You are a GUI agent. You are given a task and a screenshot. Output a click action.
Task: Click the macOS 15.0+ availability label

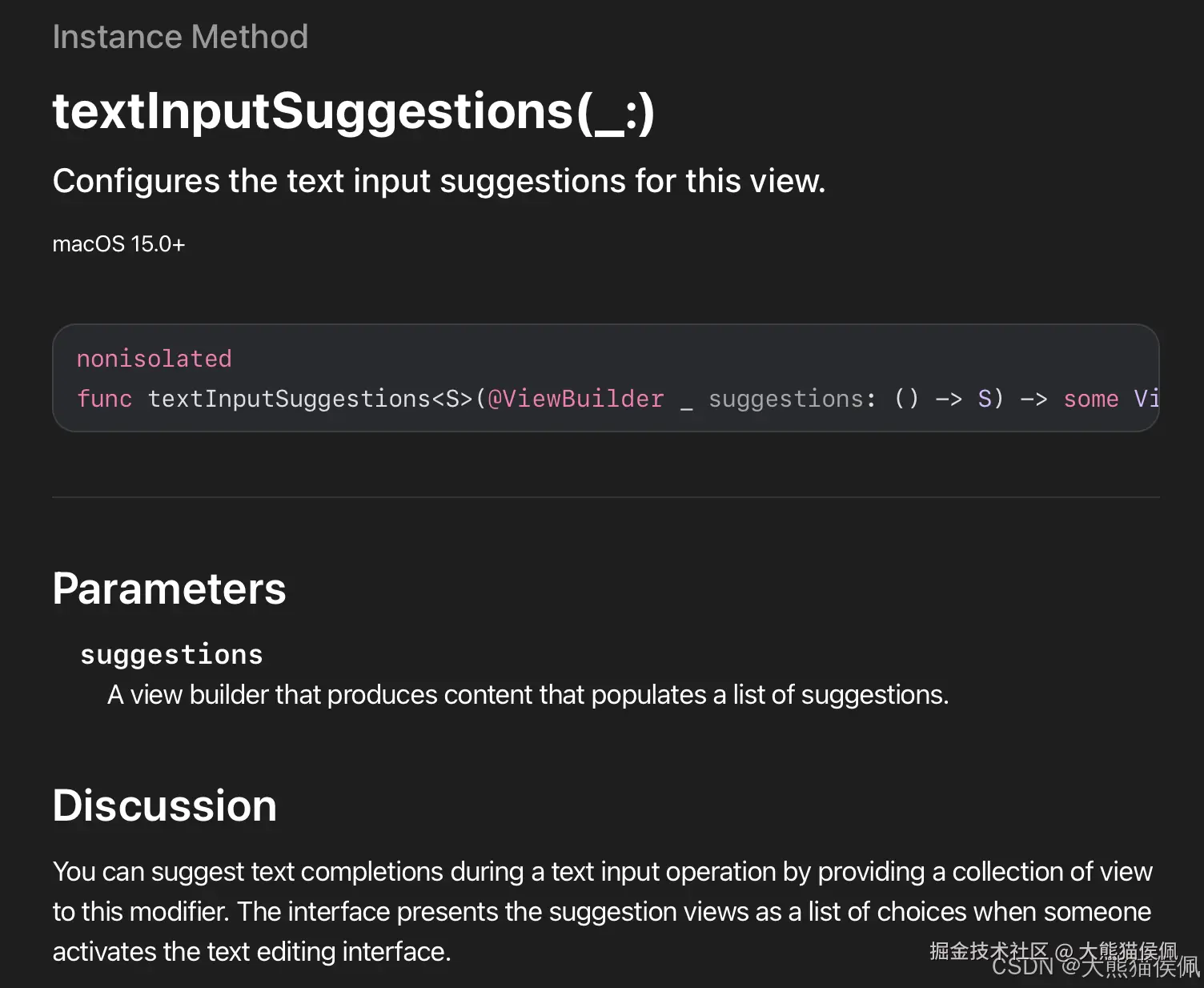pos(118,244)
